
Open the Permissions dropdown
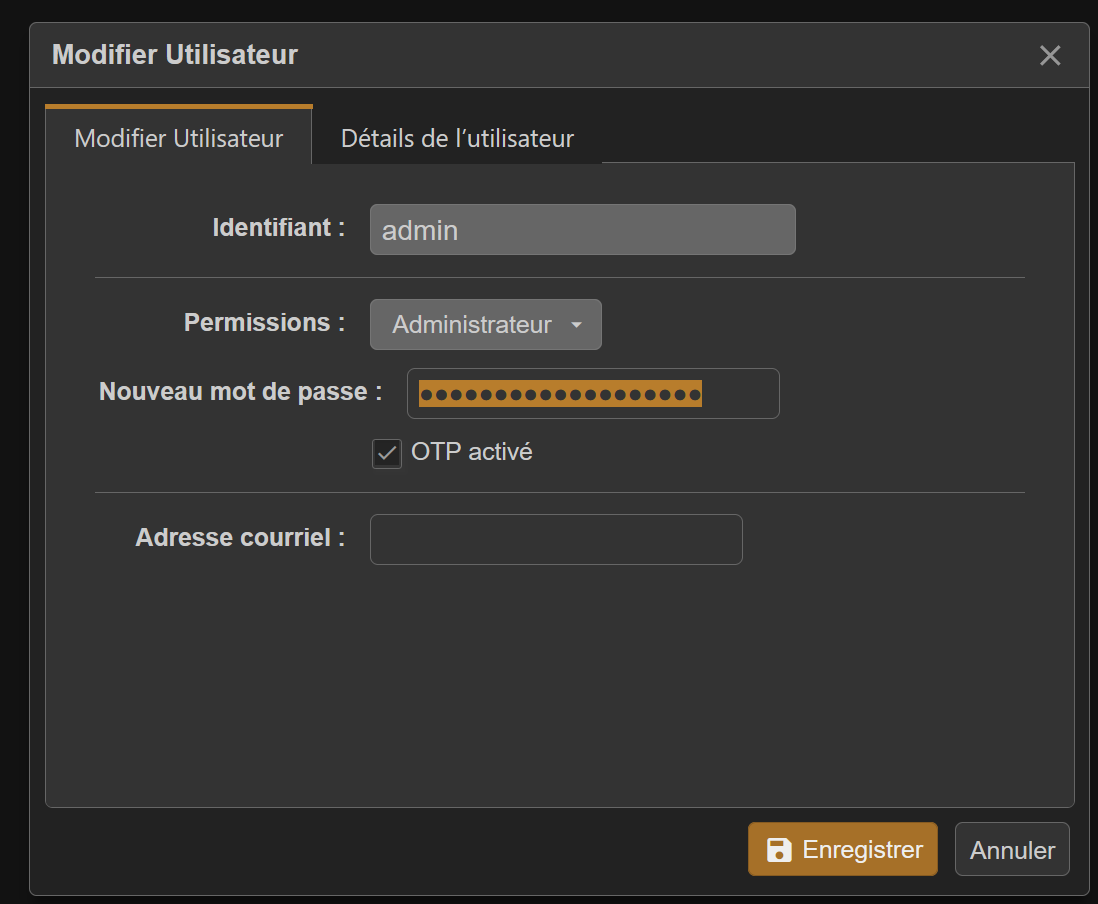[485, 325]
